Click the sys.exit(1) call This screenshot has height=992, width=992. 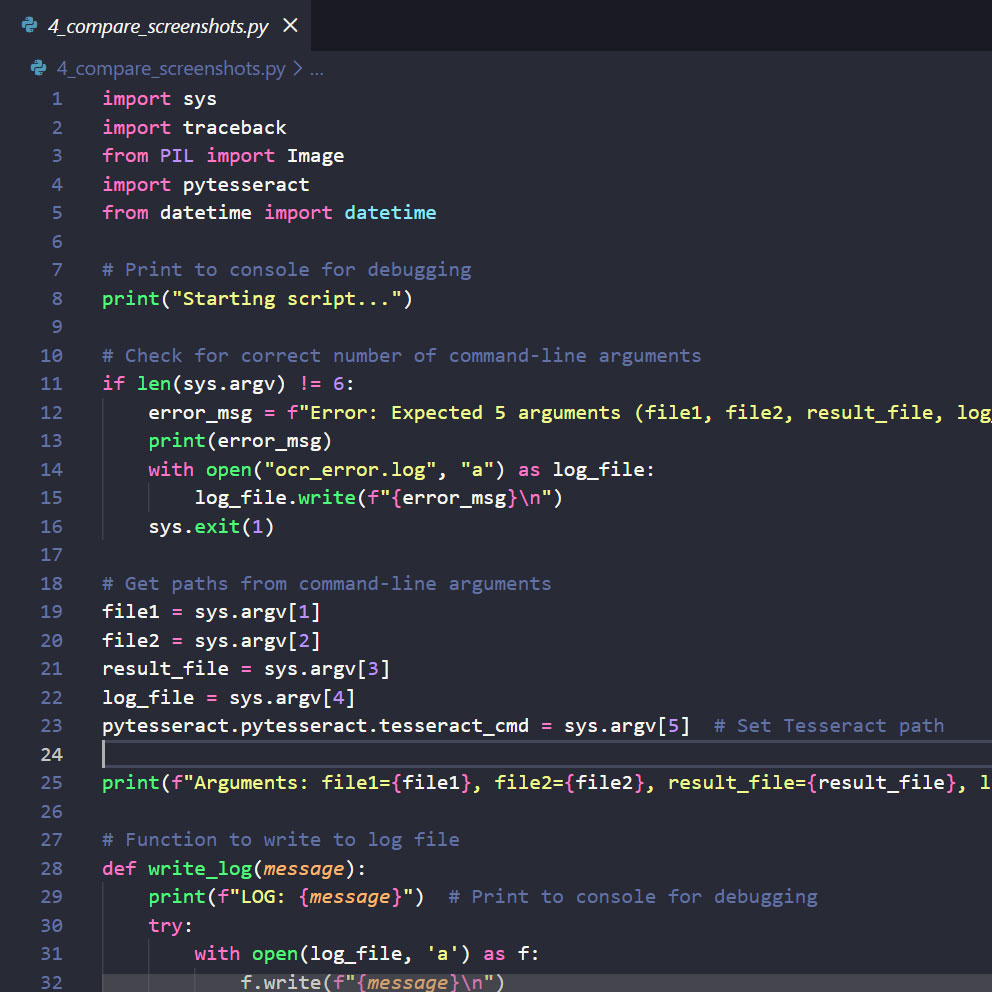click(211, 527)
